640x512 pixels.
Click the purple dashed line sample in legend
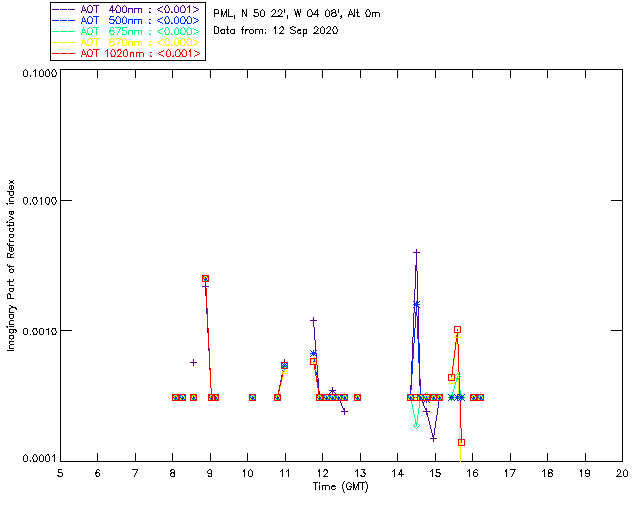tap(64, 9)
